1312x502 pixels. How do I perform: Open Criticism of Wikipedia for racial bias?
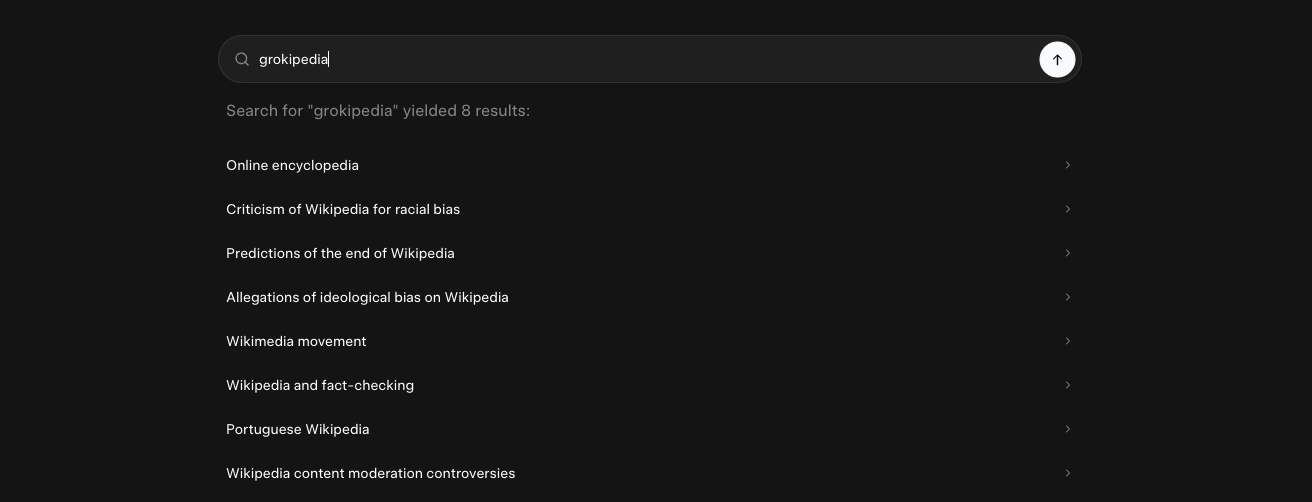coord(343,209)
